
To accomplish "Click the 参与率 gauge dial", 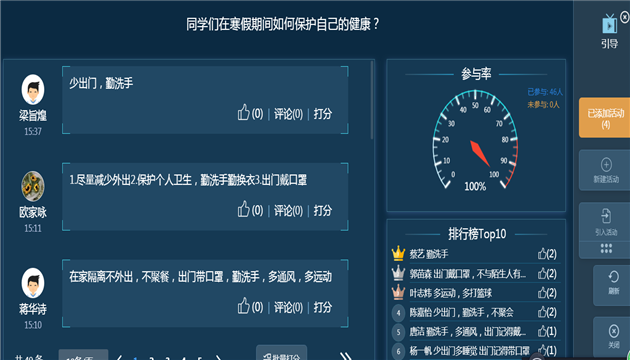I will 475,139.
